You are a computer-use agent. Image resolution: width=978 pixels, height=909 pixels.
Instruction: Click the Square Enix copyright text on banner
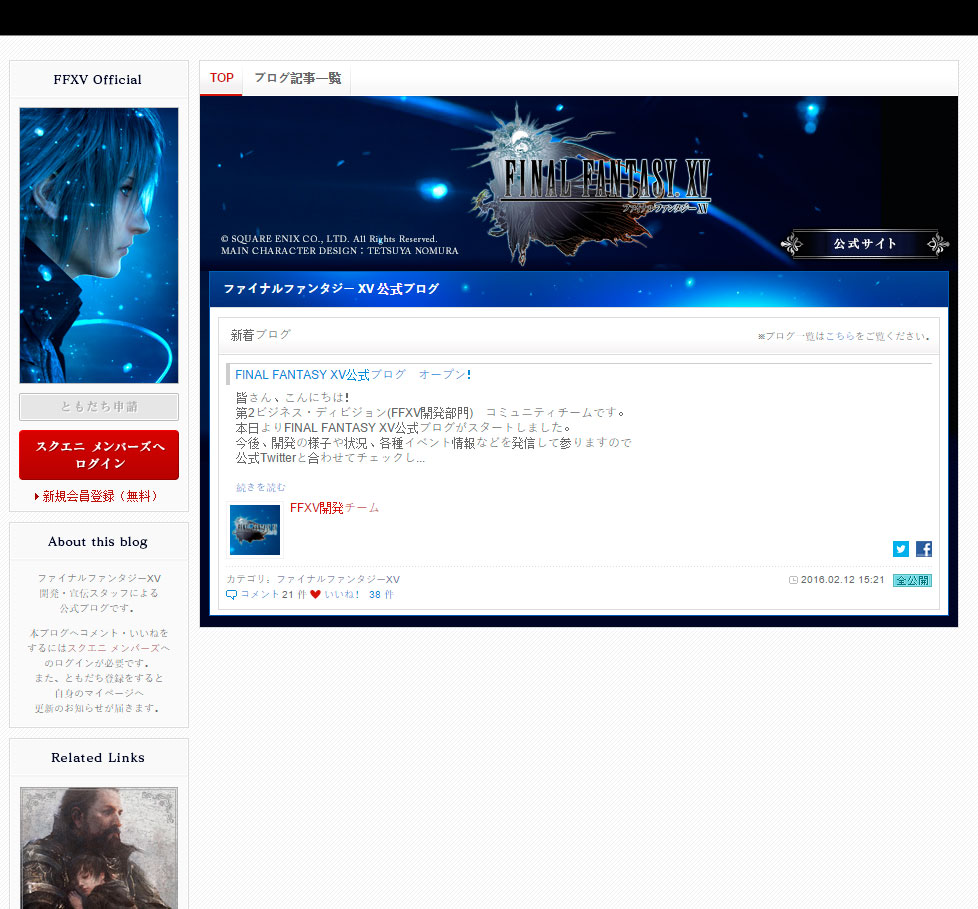click(339, 245)
